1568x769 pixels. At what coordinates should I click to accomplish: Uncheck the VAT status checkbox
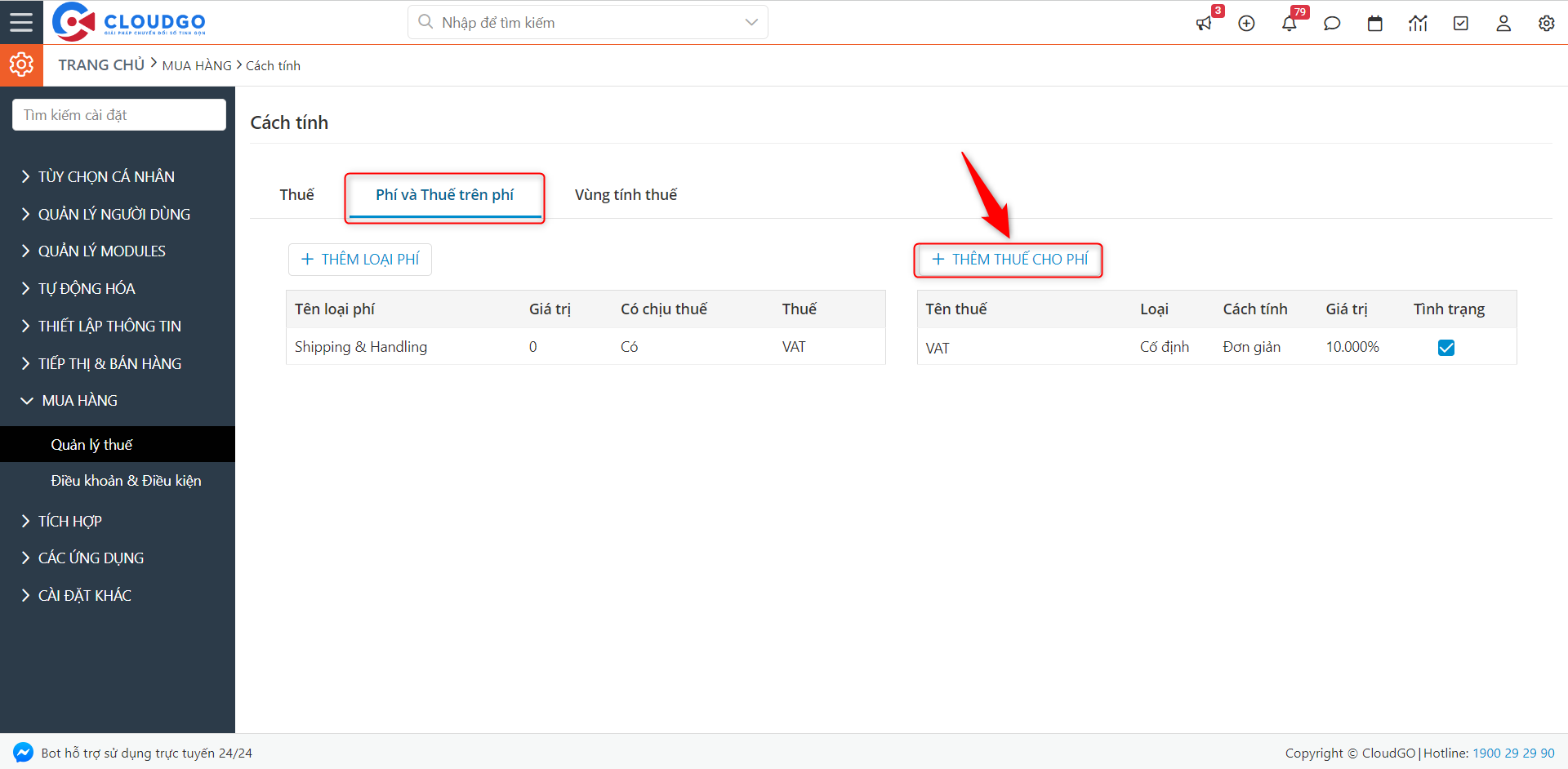click(1446, 348)
